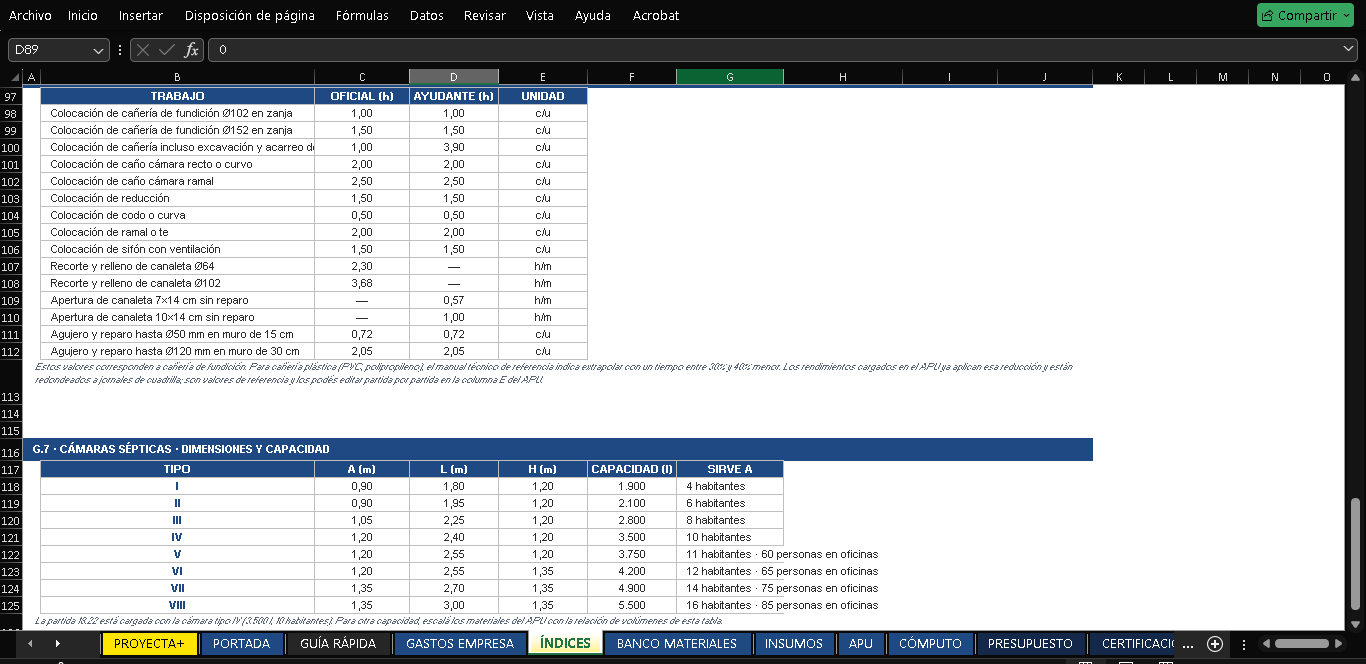Viewport: 1366px width, 664px height.
Task: Click the Cancel (X) icon in formula bar
Action: pos(144,50)
